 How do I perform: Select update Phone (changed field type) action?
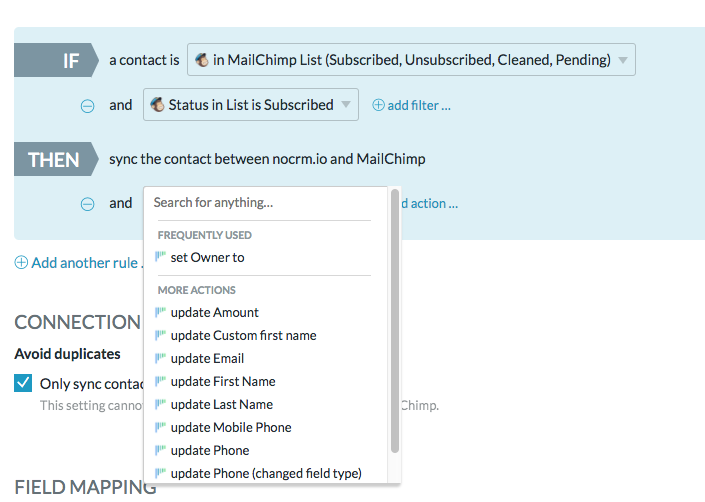(266, 473)
